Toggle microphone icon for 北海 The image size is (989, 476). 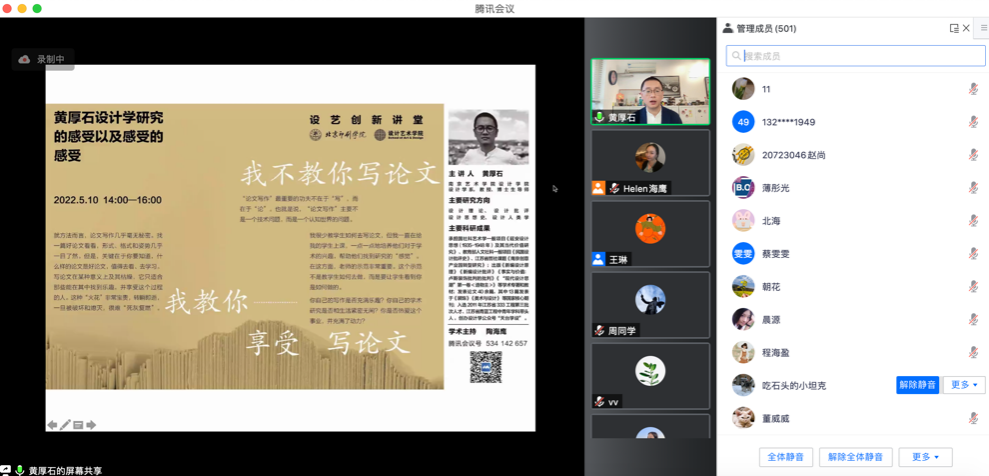[x=972, y=221]
